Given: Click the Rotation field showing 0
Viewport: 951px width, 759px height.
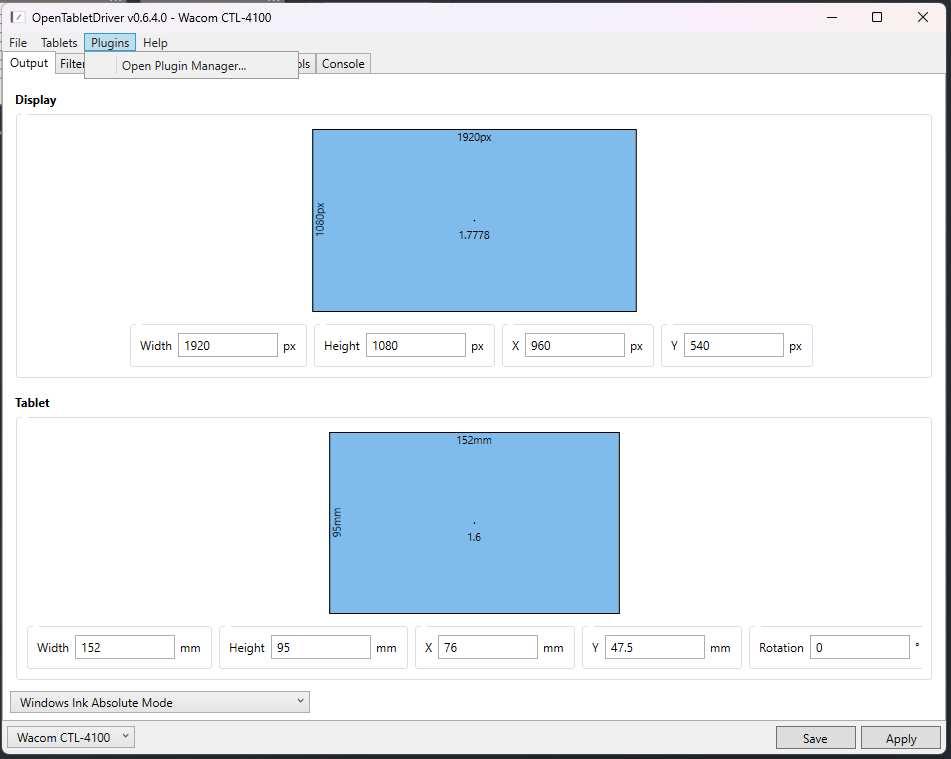Looking at the screenshot, I should point(860,647).
